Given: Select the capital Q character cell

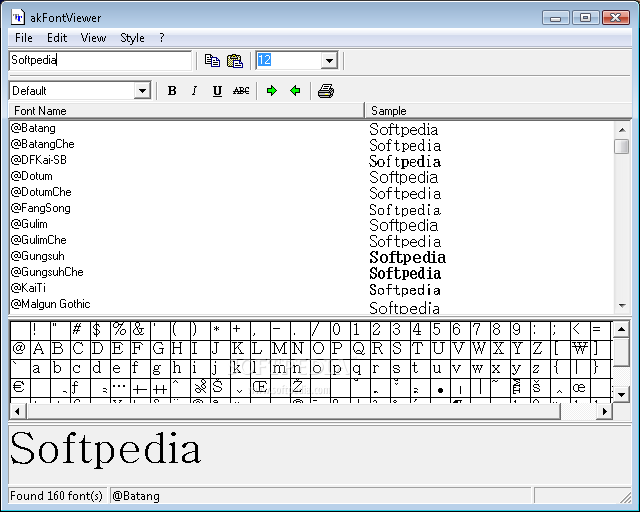Looking at the screenshot, I should pos(358,349).
